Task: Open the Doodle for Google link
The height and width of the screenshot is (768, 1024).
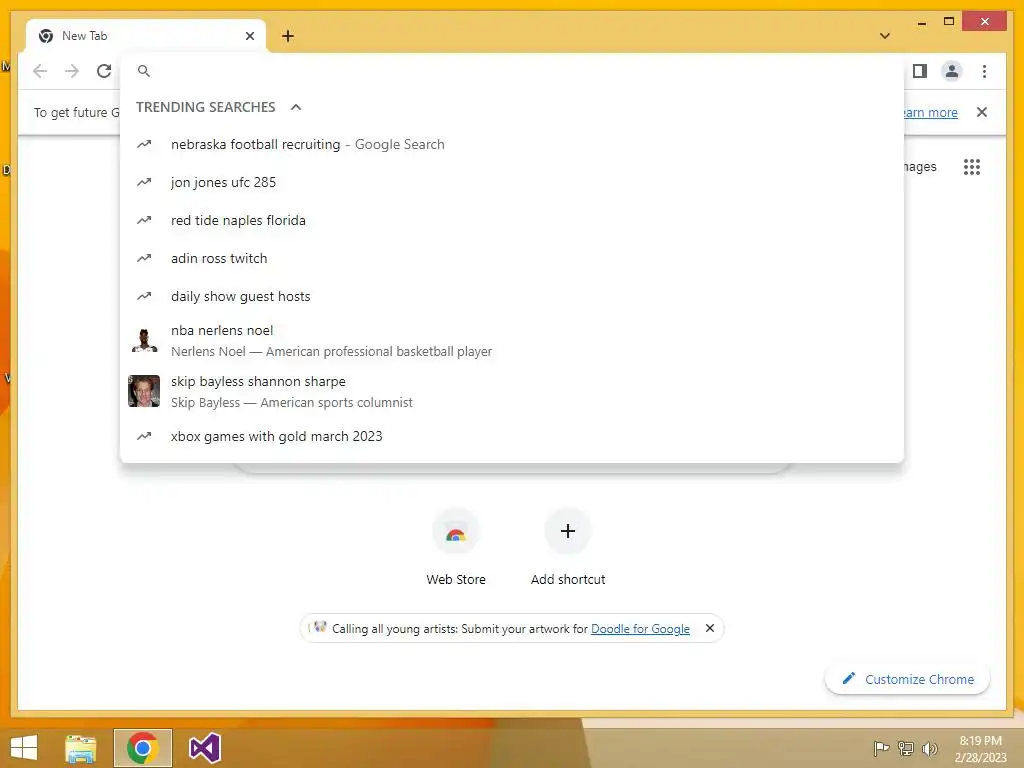Action: [x=640, y=628]
